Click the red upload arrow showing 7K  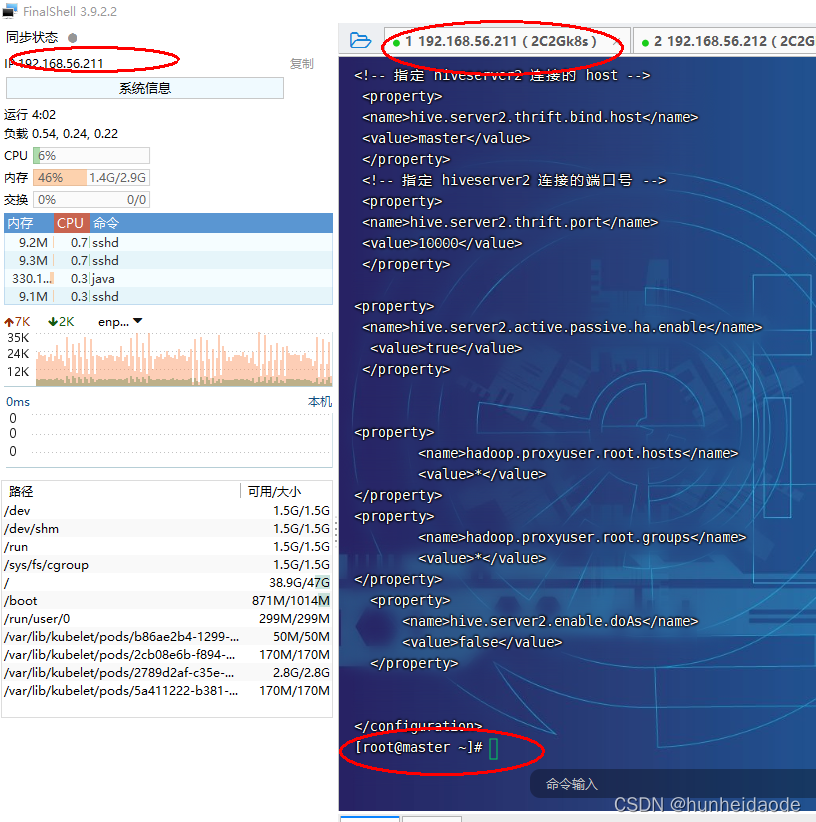pyautogui.click(x=16, y=320)
